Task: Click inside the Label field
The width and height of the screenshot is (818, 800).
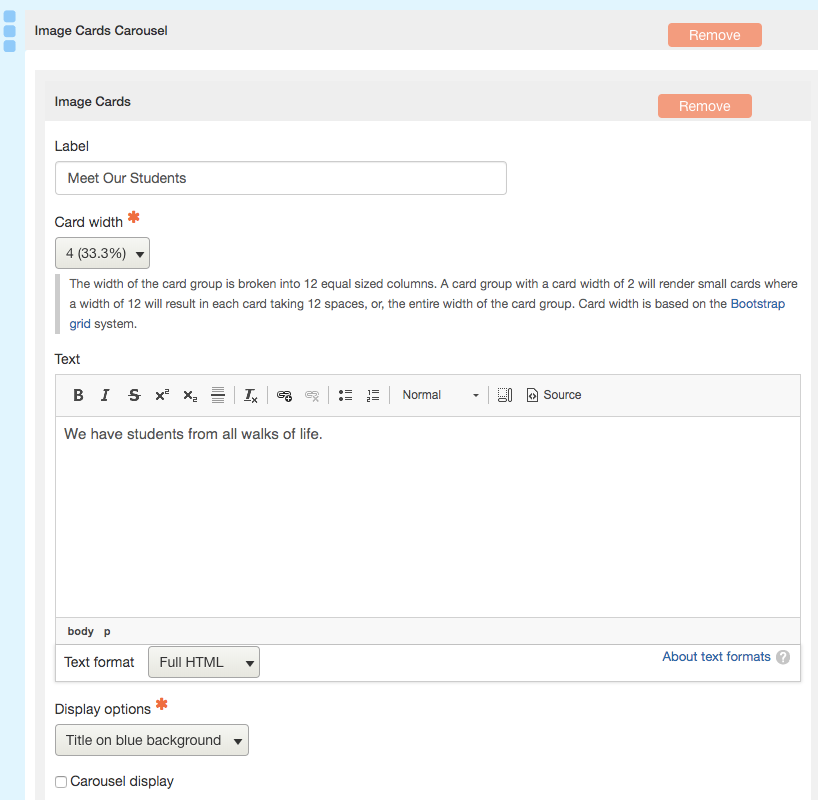Action: pyautogui.click(x=280, y=177)
